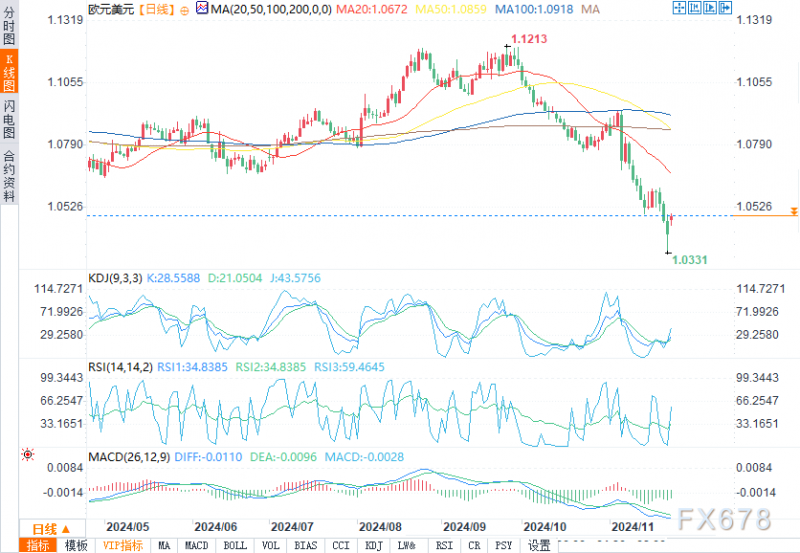Click the play-forward chart icon
Viewport: 800px width, 553px height.
(x=710, y=8)
